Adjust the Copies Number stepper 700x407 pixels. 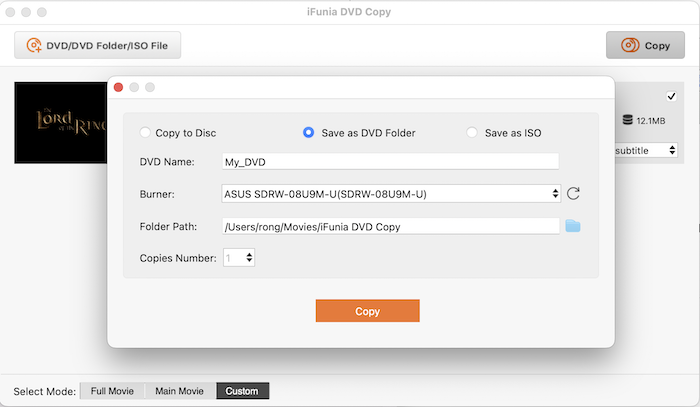pos(248,258)
